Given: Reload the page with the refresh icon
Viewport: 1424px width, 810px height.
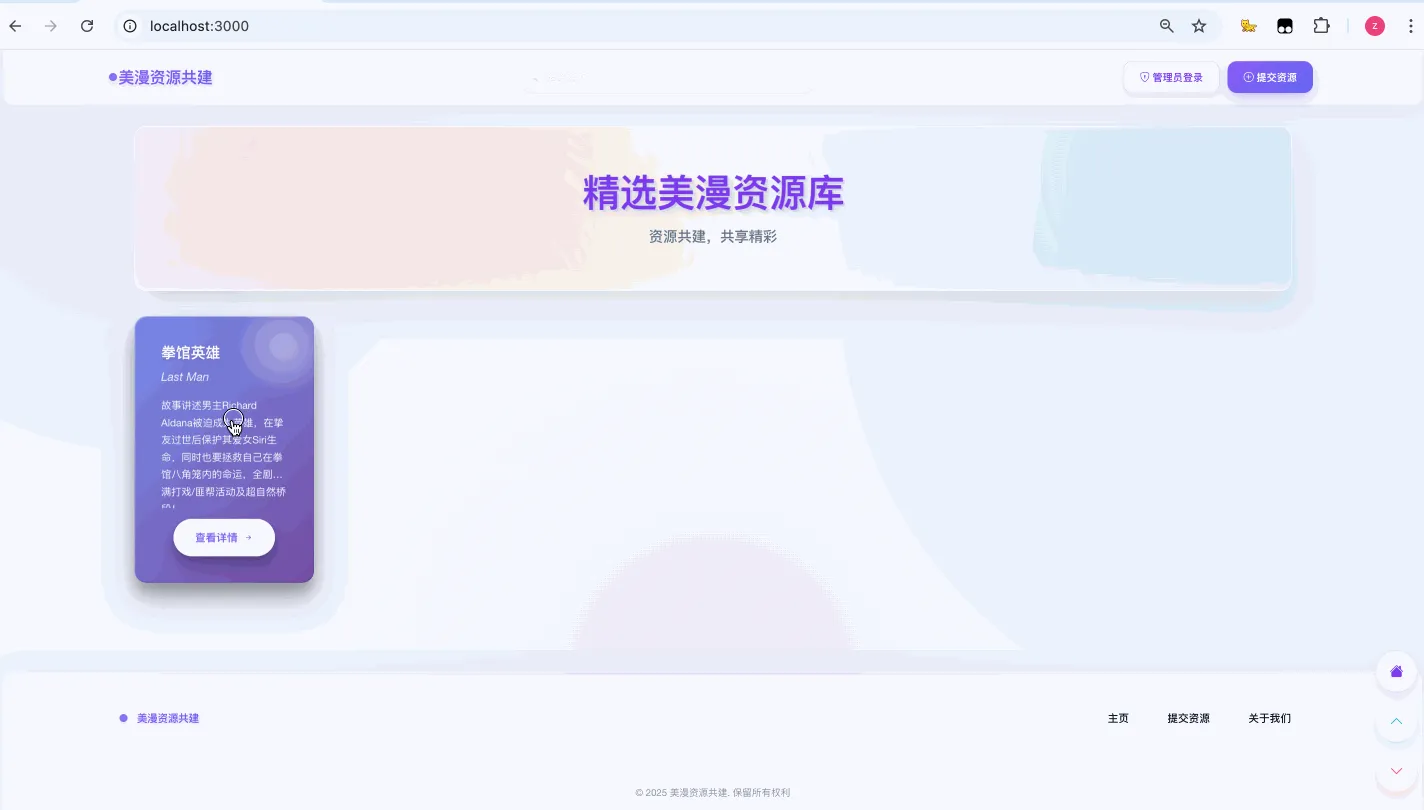Looking at the screenshot, I should click(87, 26).
